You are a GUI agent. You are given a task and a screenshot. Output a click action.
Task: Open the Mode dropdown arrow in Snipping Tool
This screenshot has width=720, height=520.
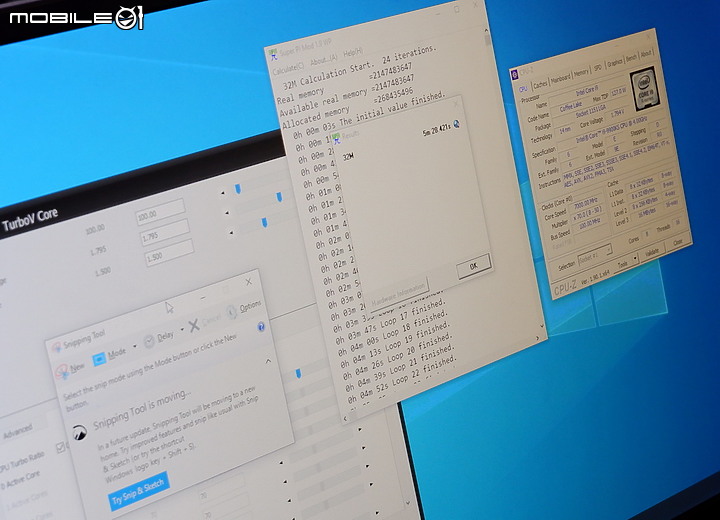click(135, 345)
